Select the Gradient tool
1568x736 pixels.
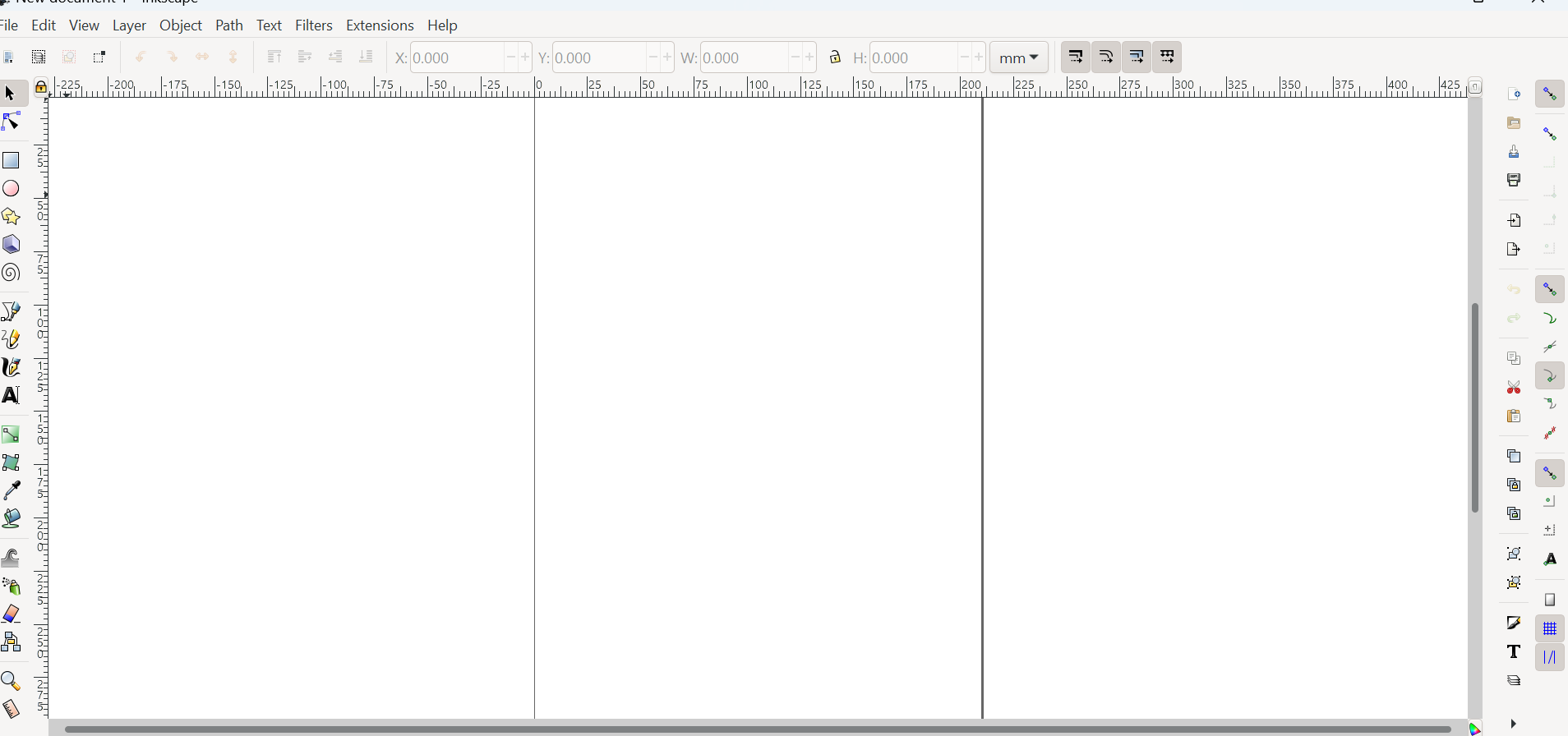coord(11,435)
